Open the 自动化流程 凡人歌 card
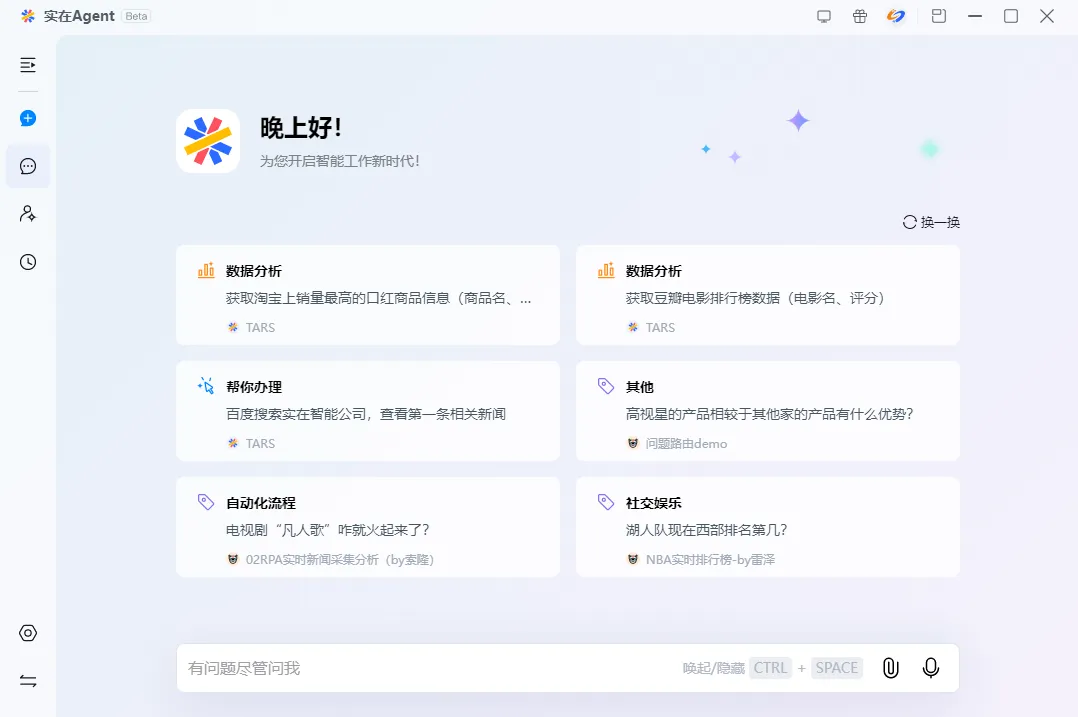Screen dimensions: 1078x717 [x=368, y=527]
